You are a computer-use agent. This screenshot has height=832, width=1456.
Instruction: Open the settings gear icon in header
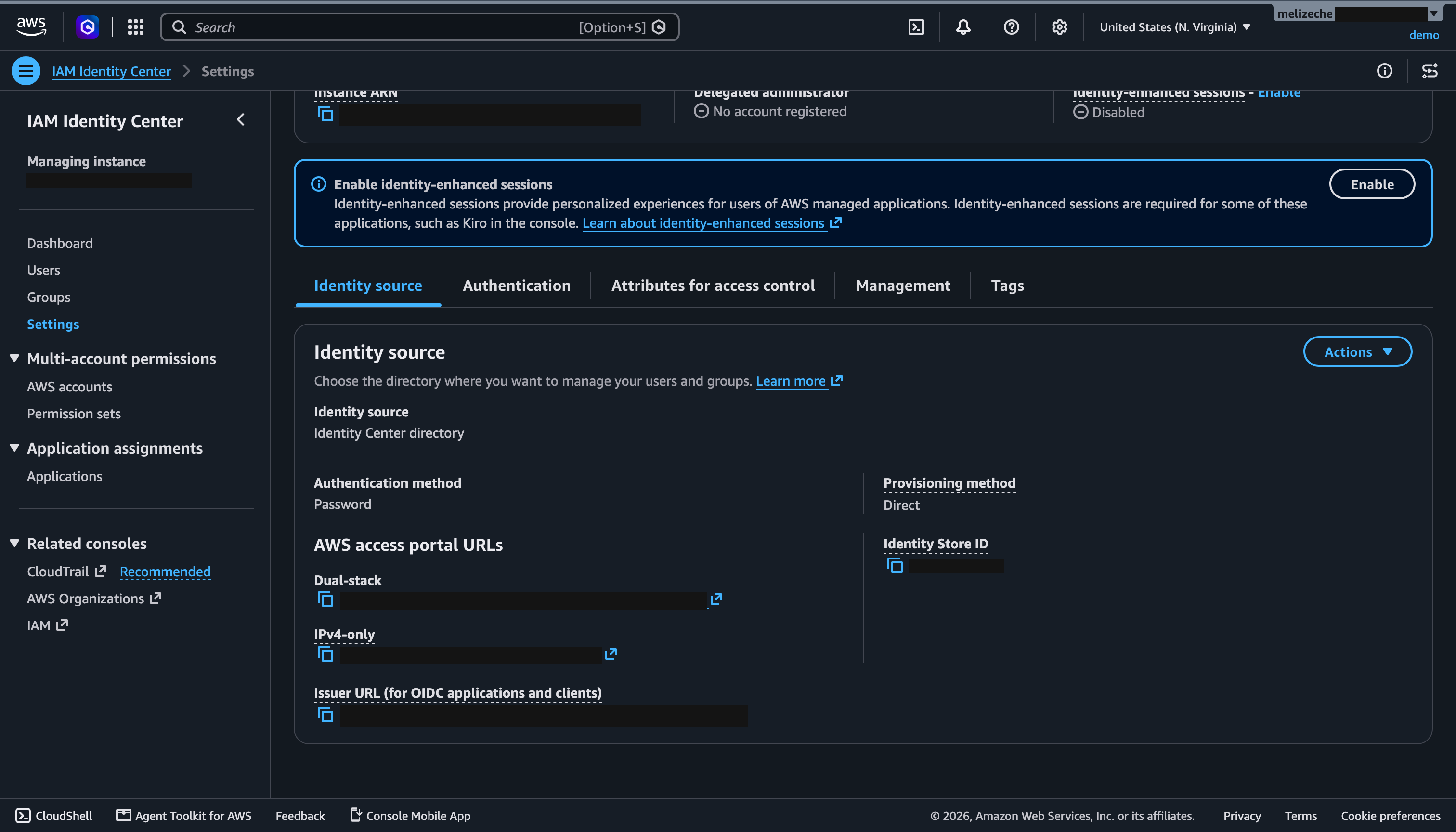click(1059, 27)
